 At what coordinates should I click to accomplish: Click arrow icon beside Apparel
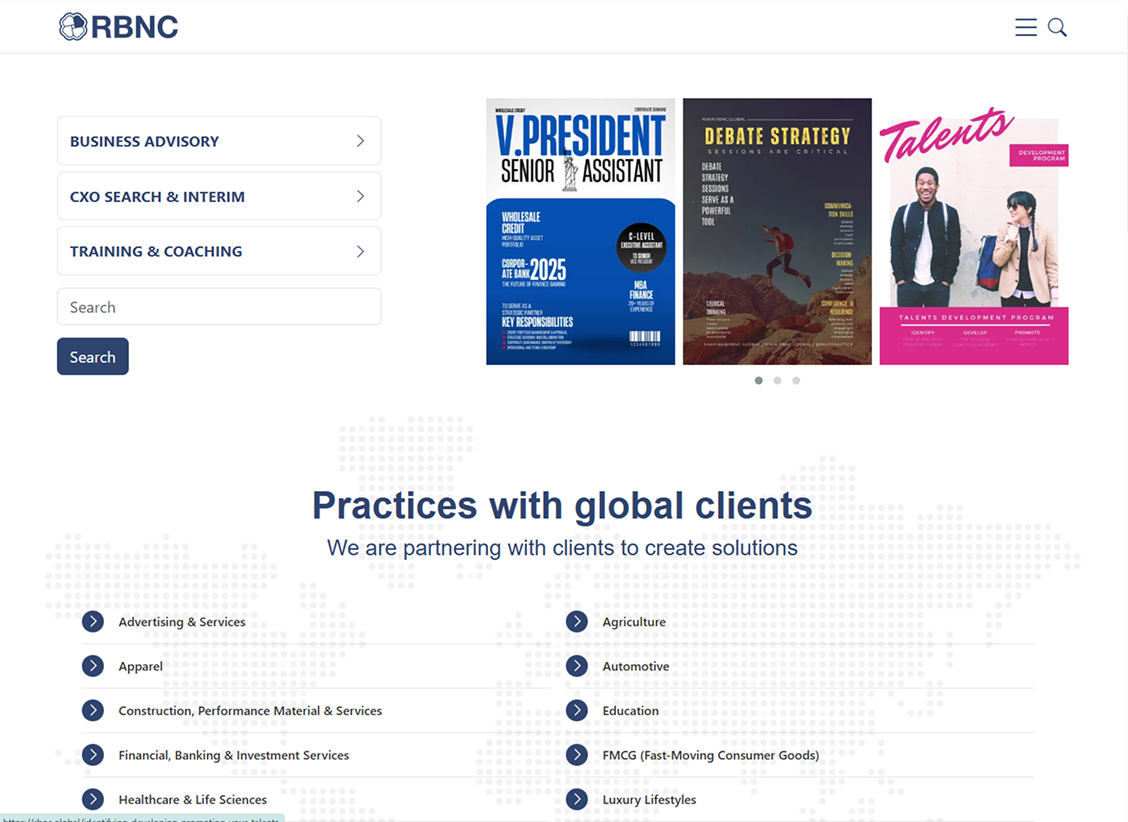93,666
